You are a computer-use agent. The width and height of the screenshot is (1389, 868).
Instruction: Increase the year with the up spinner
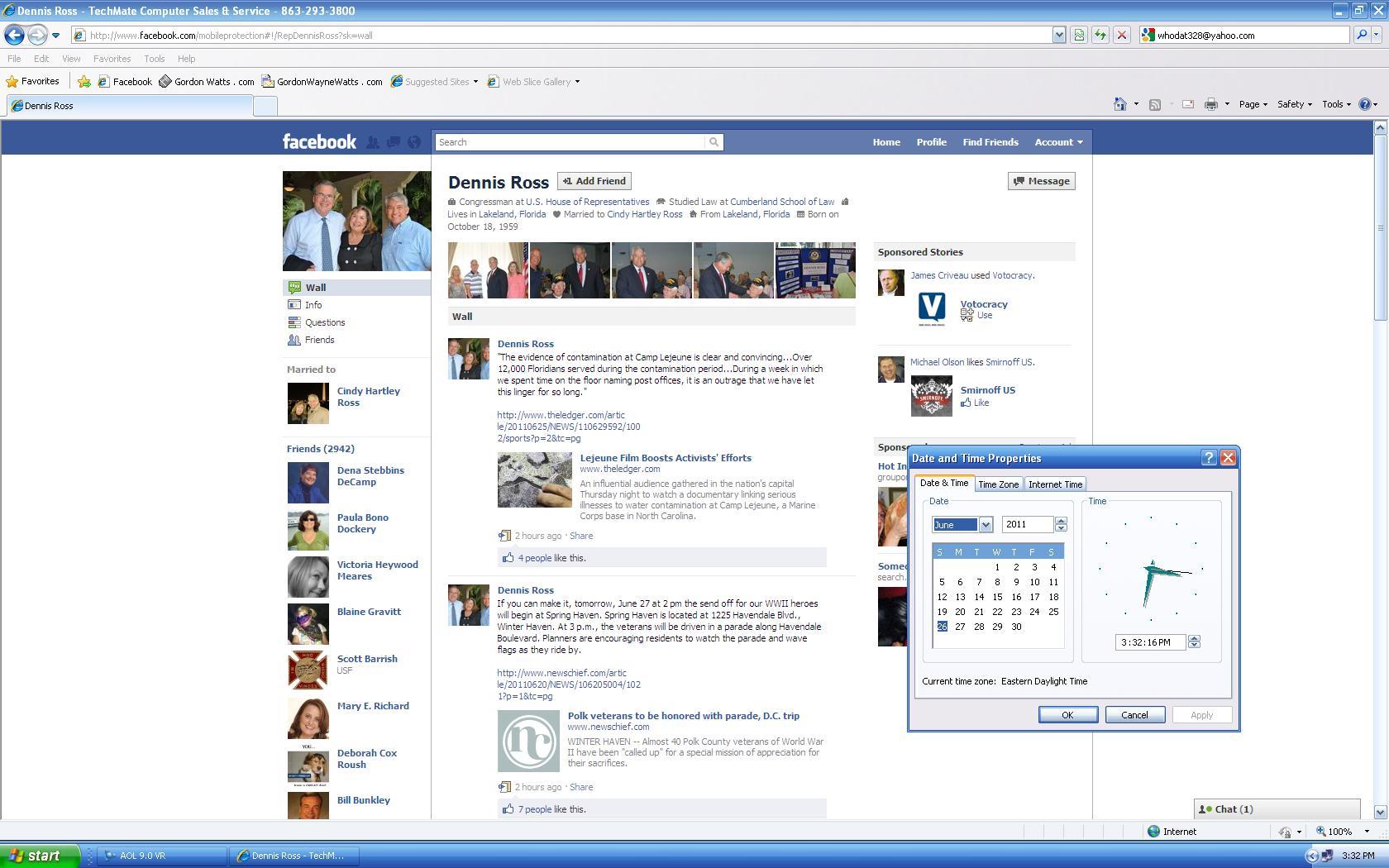[x=1061, y=521]
